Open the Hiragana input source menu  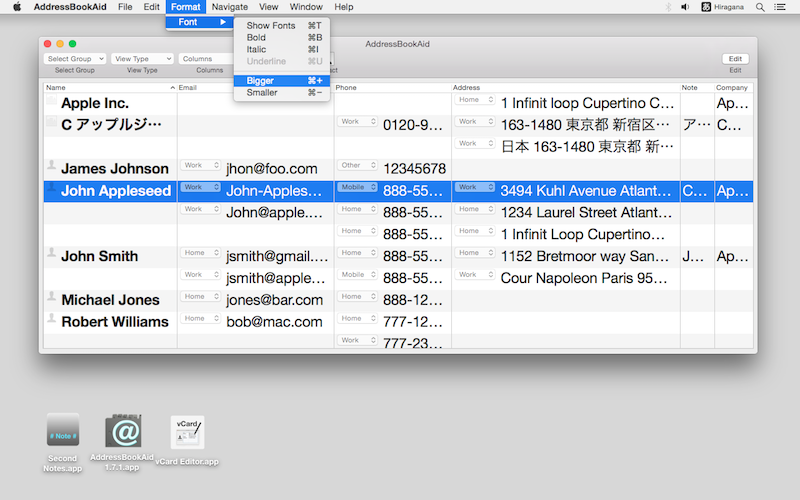(x=722, y=7)
